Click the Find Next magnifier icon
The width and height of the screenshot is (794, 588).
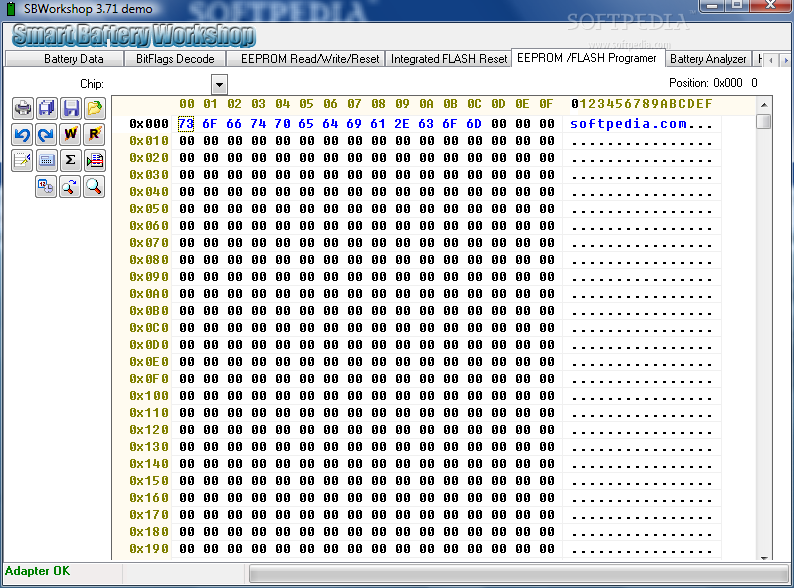70,187
